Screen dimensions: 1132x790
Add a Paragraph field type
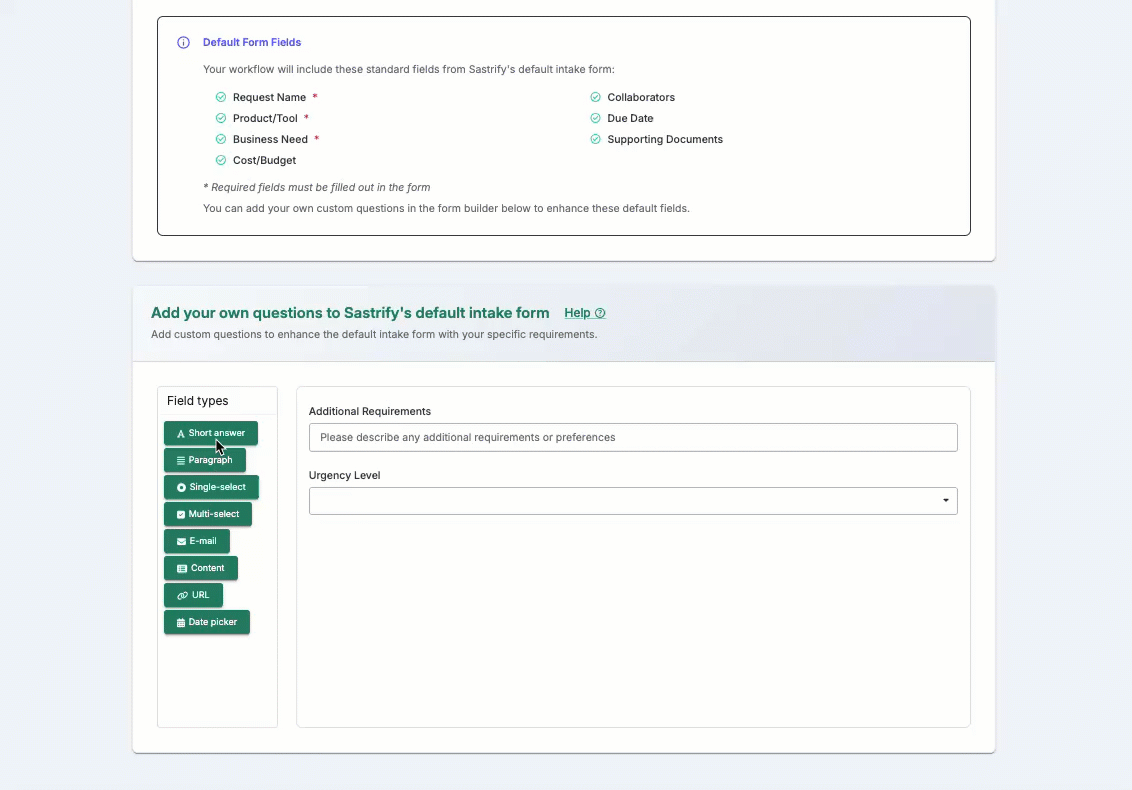click(205, 460)
